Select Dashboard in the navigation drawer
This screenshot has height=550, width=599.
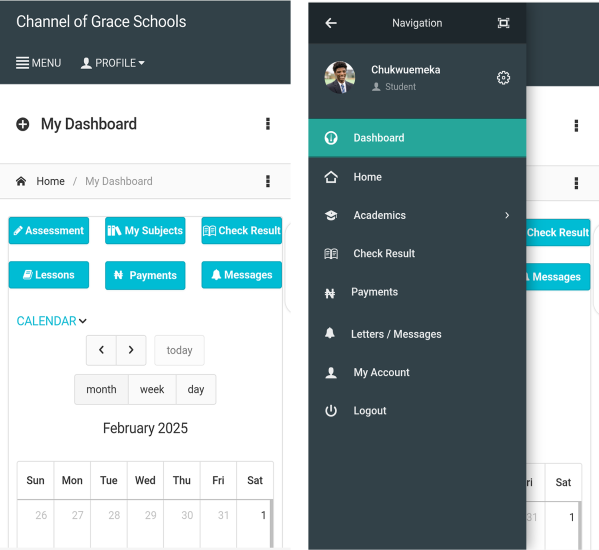(x=417, y=138)
